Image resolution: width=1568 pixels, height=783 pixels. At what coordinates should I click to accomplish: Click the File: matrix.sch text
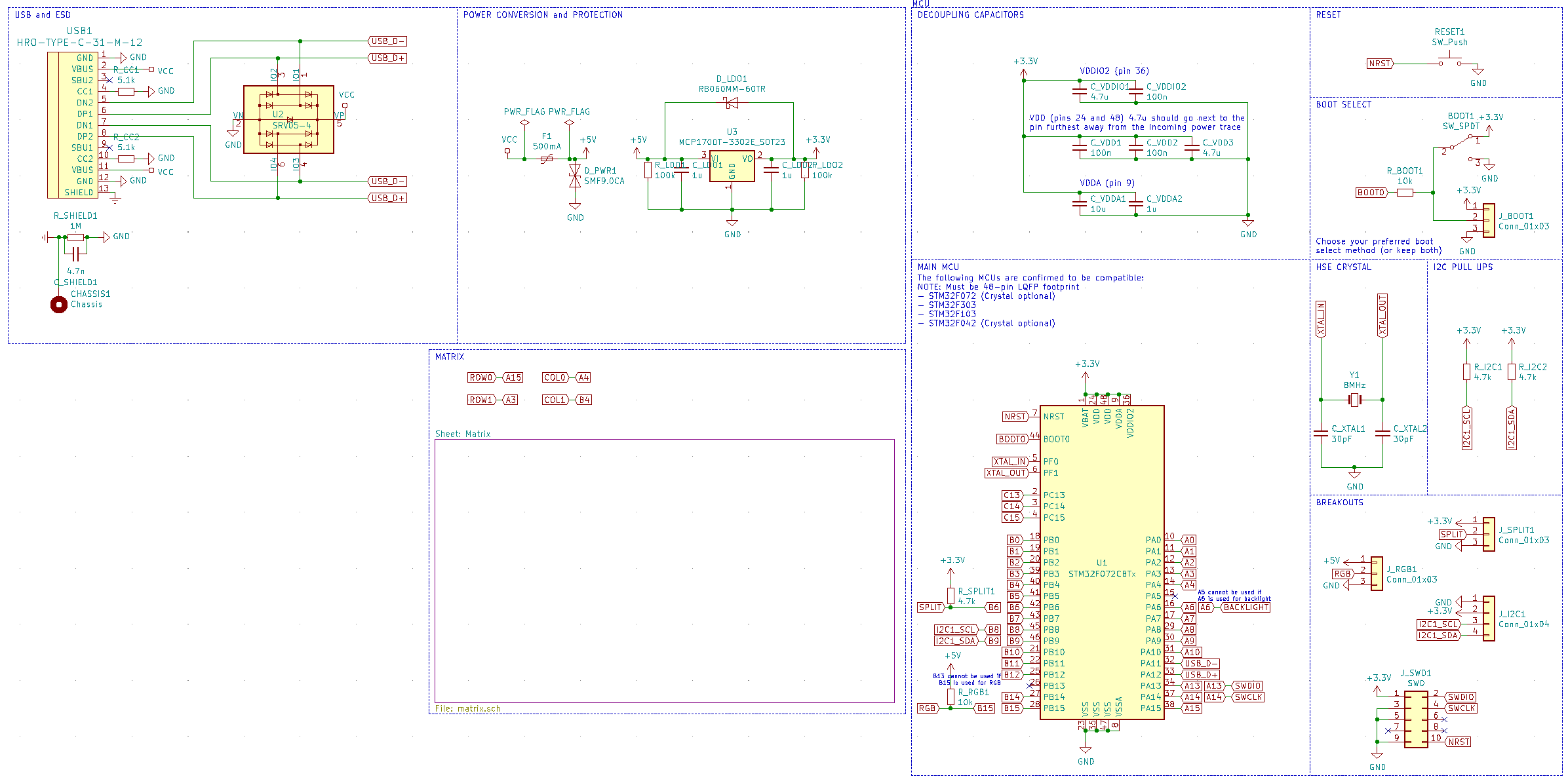pyautogui.click(x=467, y=708)
